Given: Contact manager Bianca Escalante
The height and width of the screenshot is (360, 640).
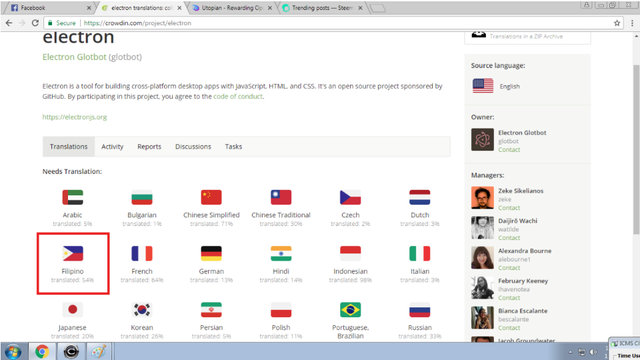Looking at the screenshot, I should (509, 328).
